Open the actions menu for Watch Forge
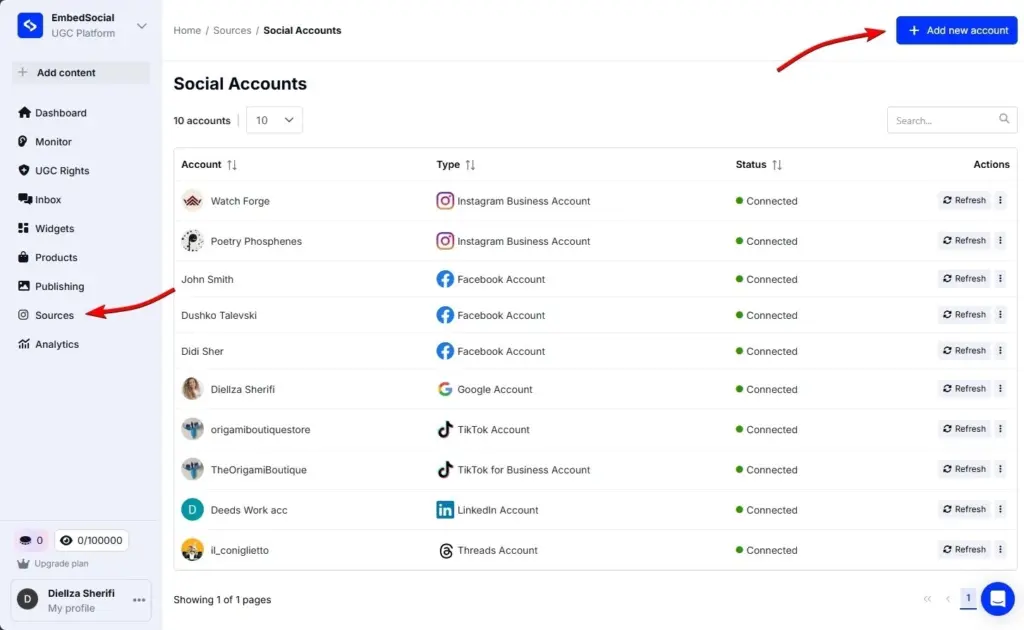 (998, 200)
